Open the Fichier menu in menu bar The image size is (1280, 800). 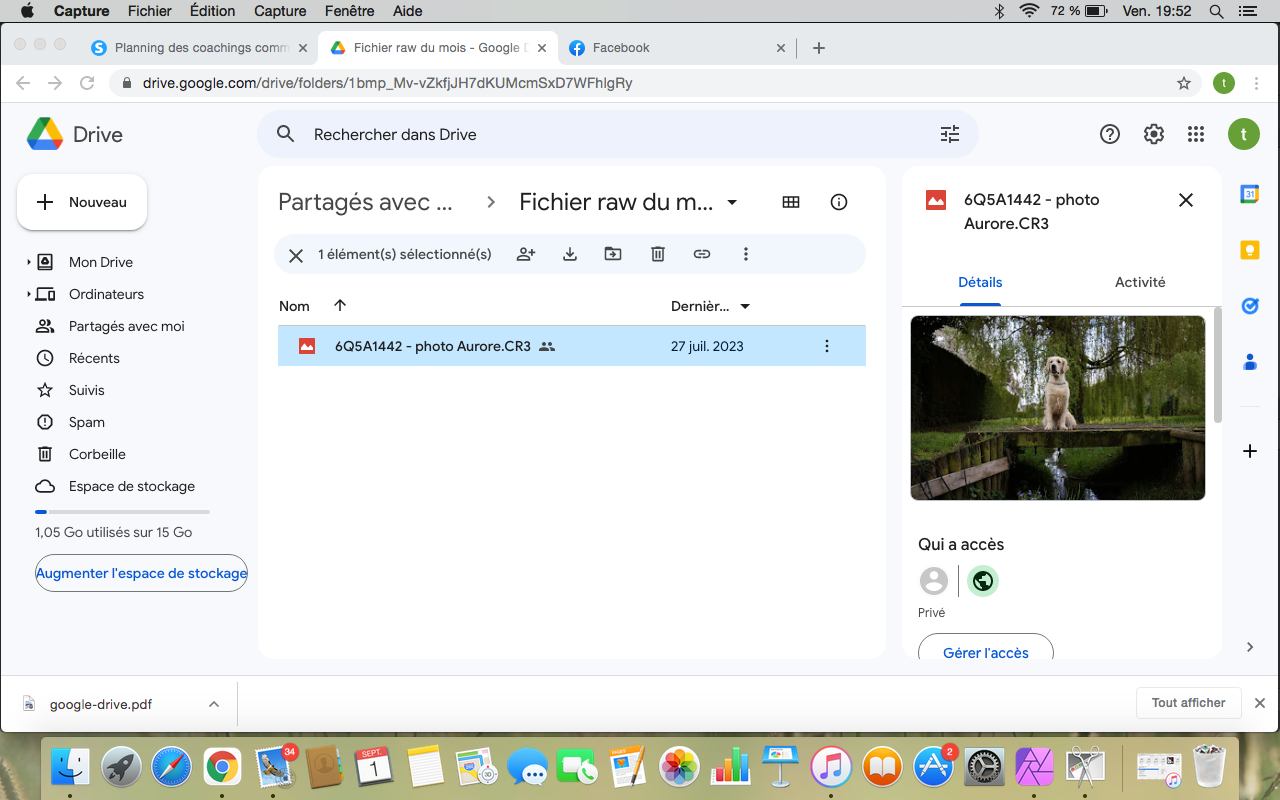pyautogui.click(x=150, y=11)
